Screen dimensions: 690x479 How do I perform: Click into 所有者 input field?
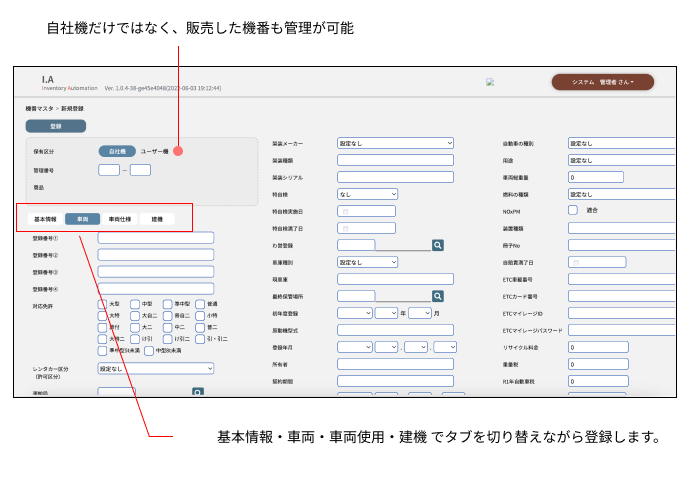coord(395,364)
